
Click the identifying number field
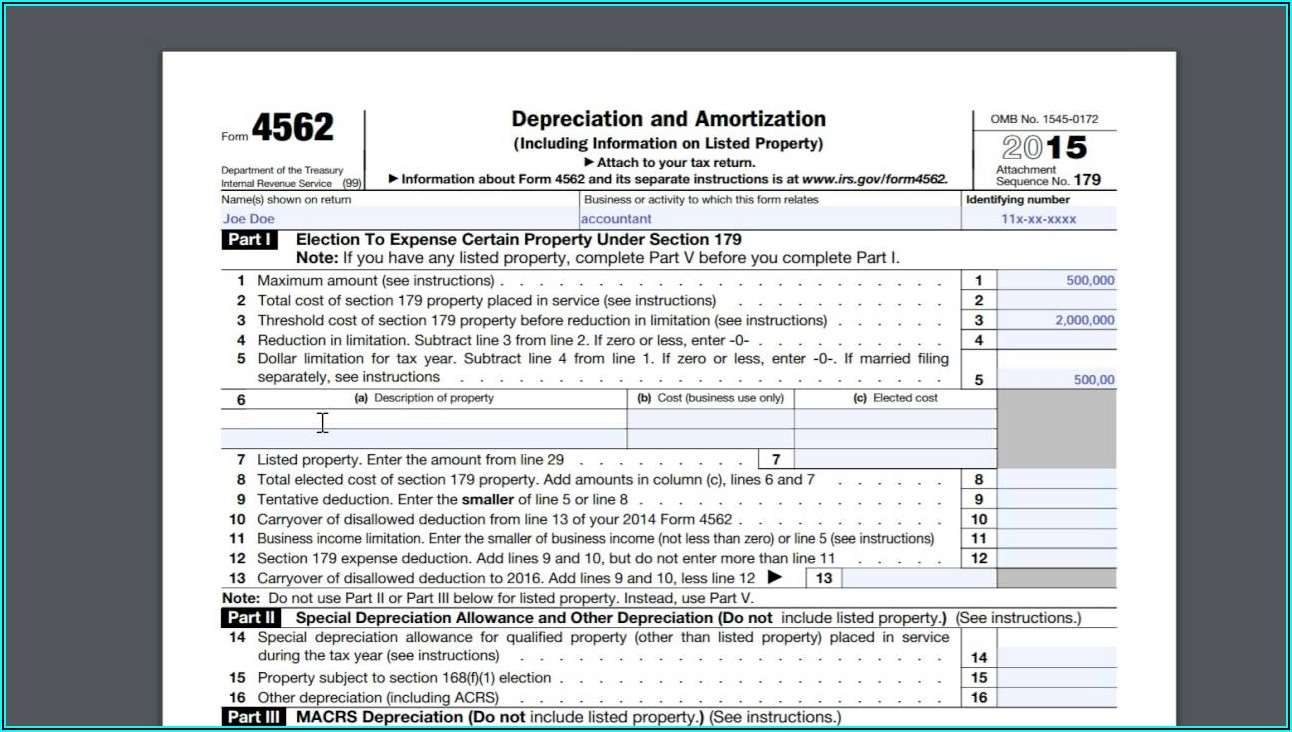click(x=1039, y=219)
